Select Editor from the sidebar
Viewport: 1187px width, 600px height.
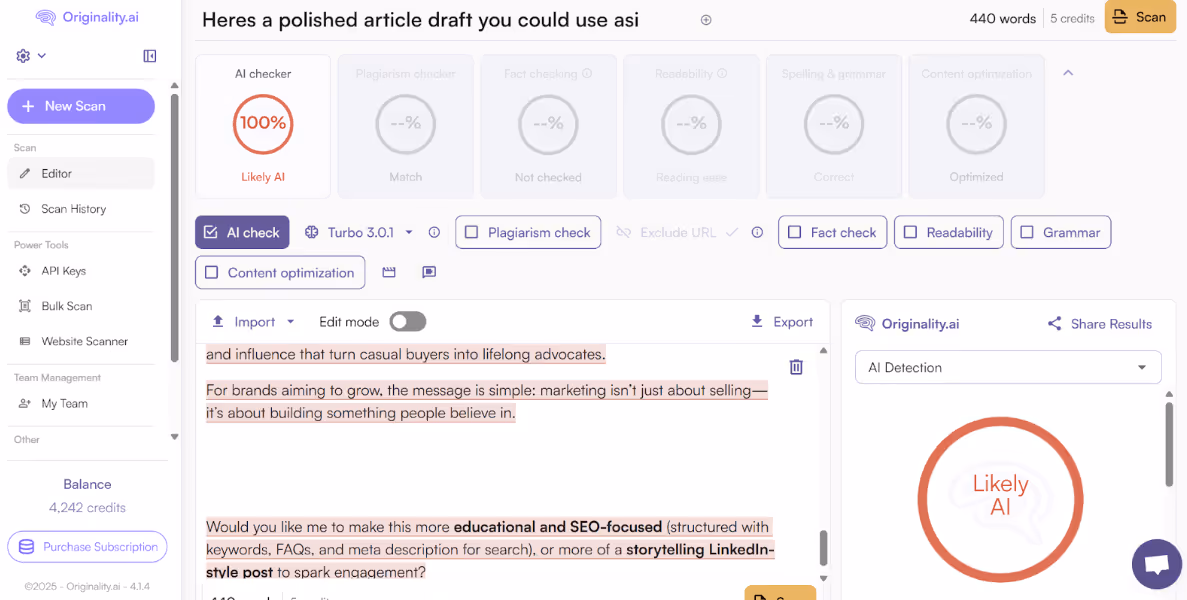click(x=60, y=172)
